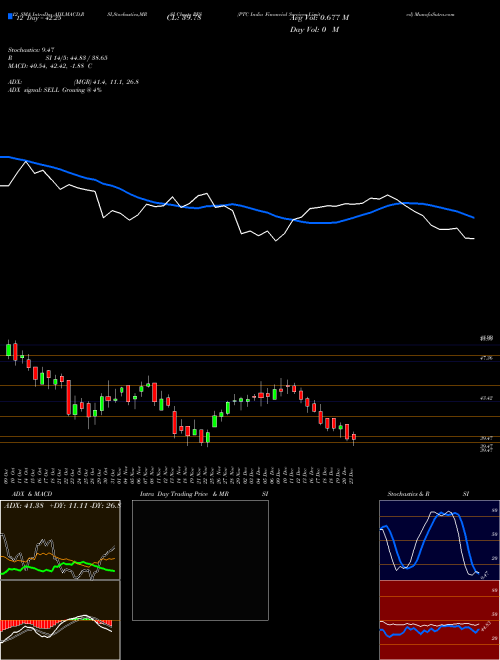Screen dimensions: 500x660
Task: Click the first green candlestick on the chart
Action: pyautogui.click(x=8, y=349)
